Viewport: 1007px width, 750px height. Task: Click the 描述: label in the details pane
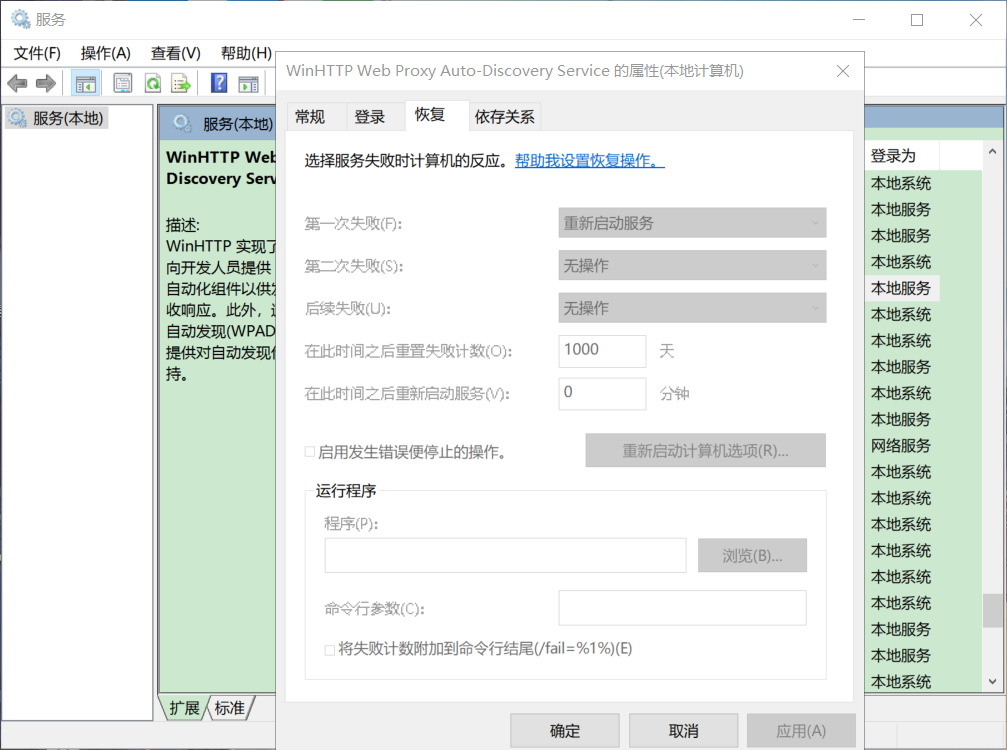point(183,225)
